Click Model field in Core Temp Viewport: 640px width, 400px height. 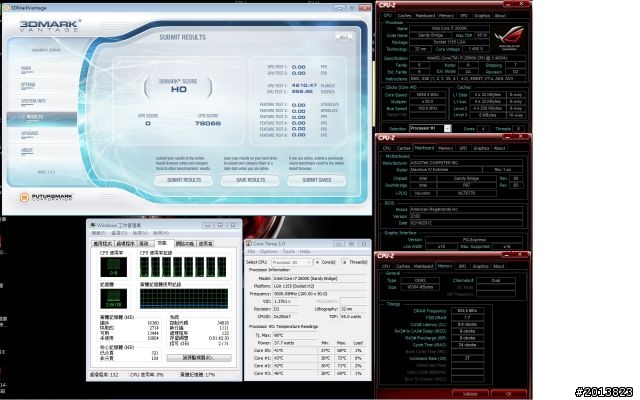319,278
